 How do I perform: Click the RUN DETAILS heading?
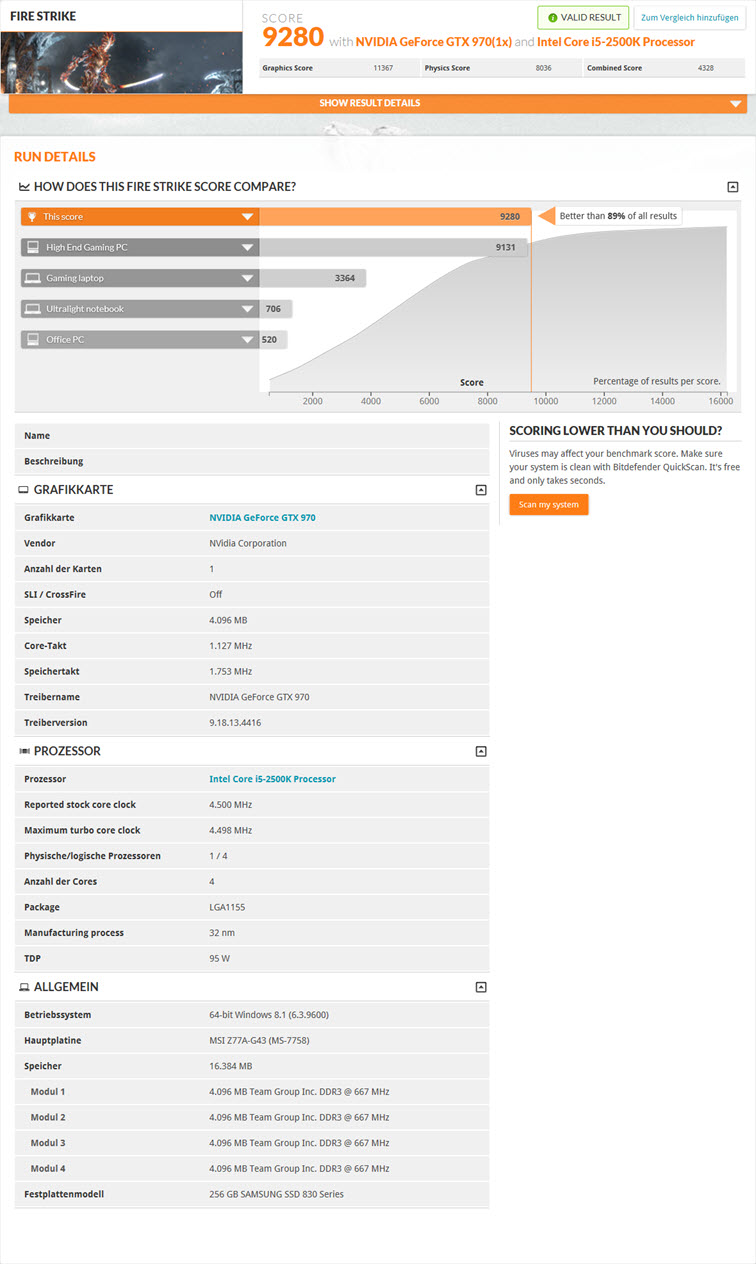click(x=55, y=157)
